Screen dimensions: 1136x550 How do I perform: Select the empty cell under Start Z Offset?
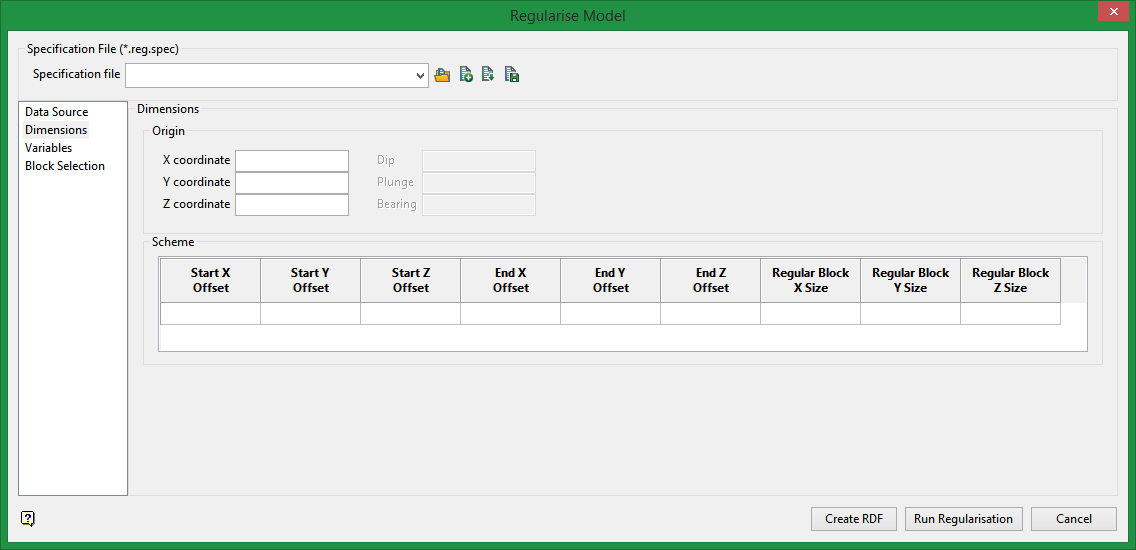tap(410, 314)
